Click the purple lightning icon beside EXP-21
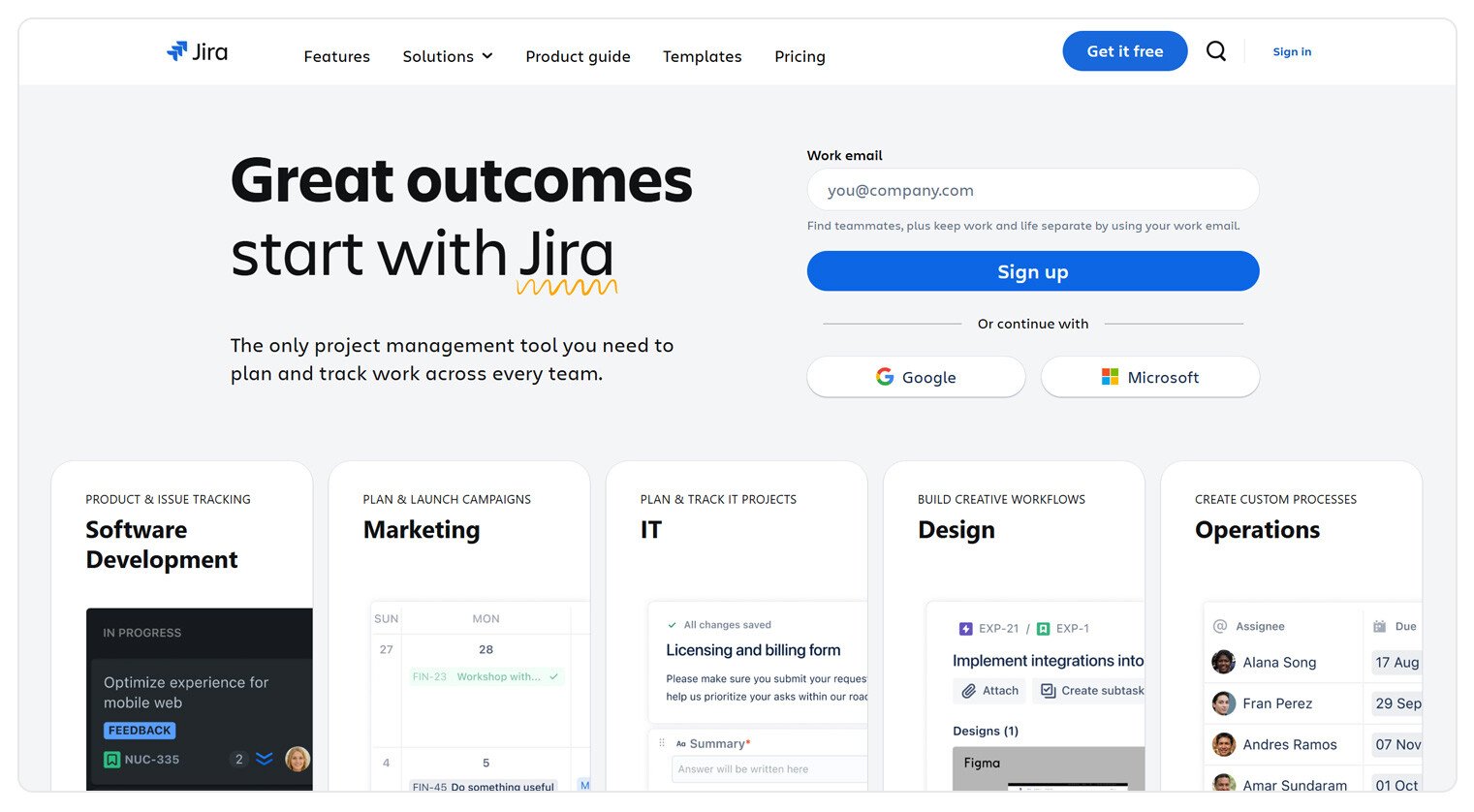Screen dimensions: 1474x812 [x=965, y=629]
